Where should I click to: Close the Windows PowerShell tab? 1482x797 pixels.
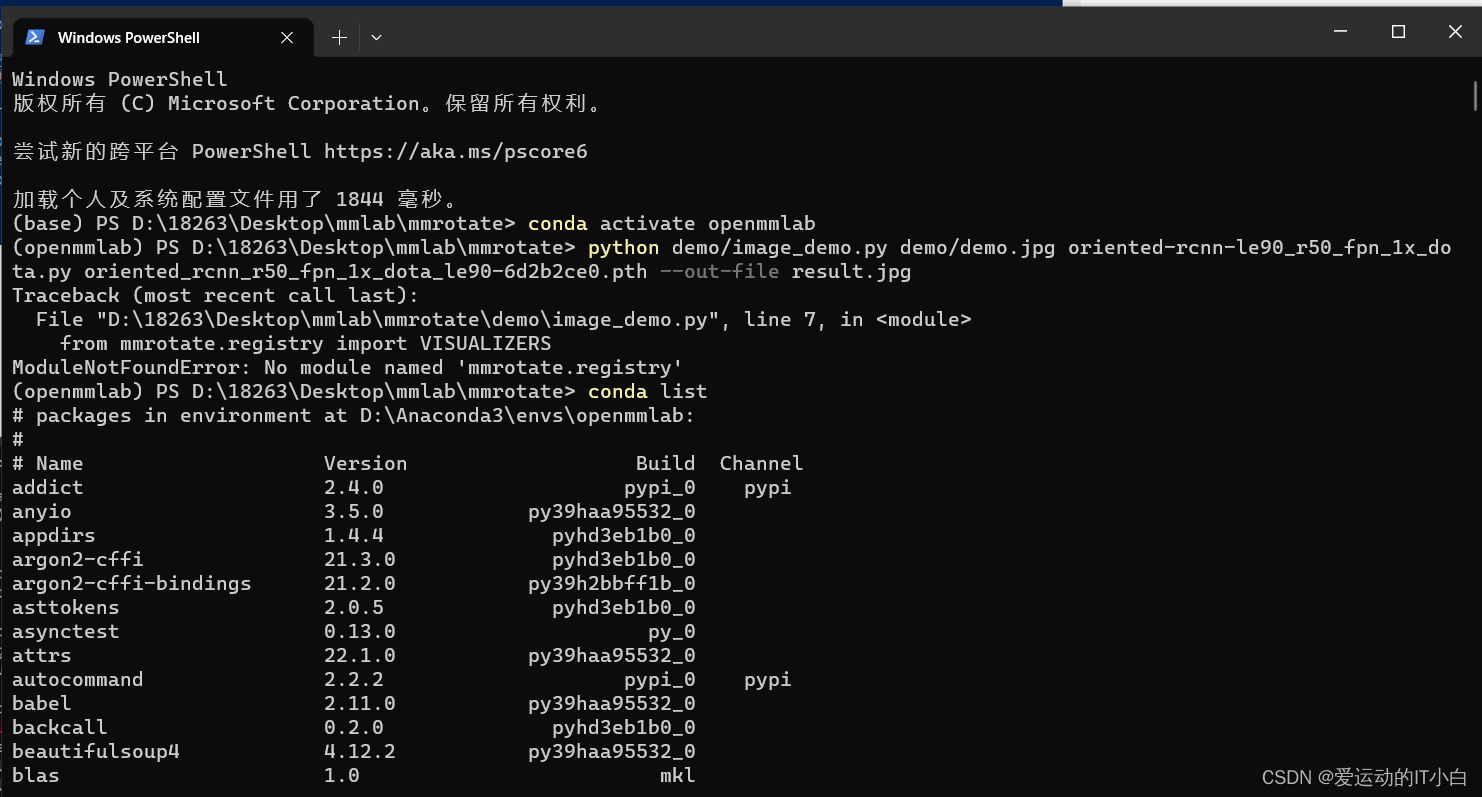287,37
